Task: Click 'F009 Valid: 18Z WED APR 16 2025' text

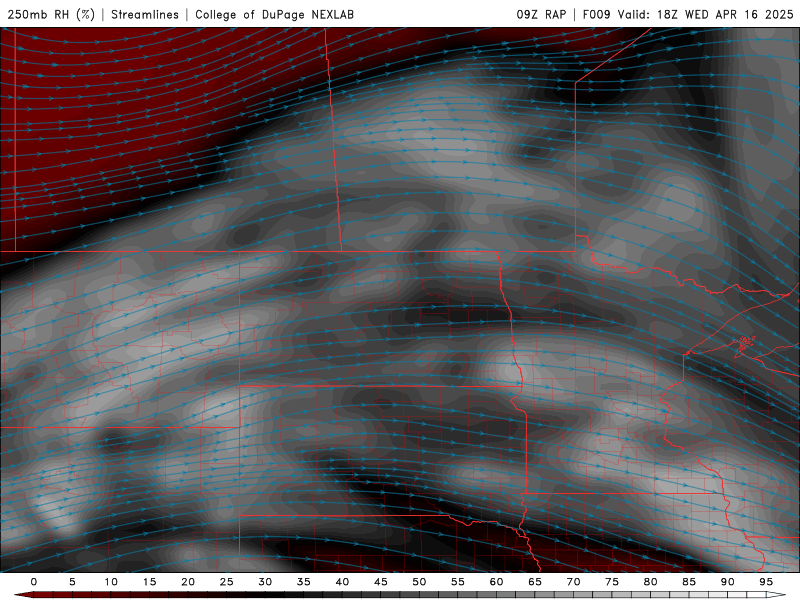Action: (x=688, y=14)
